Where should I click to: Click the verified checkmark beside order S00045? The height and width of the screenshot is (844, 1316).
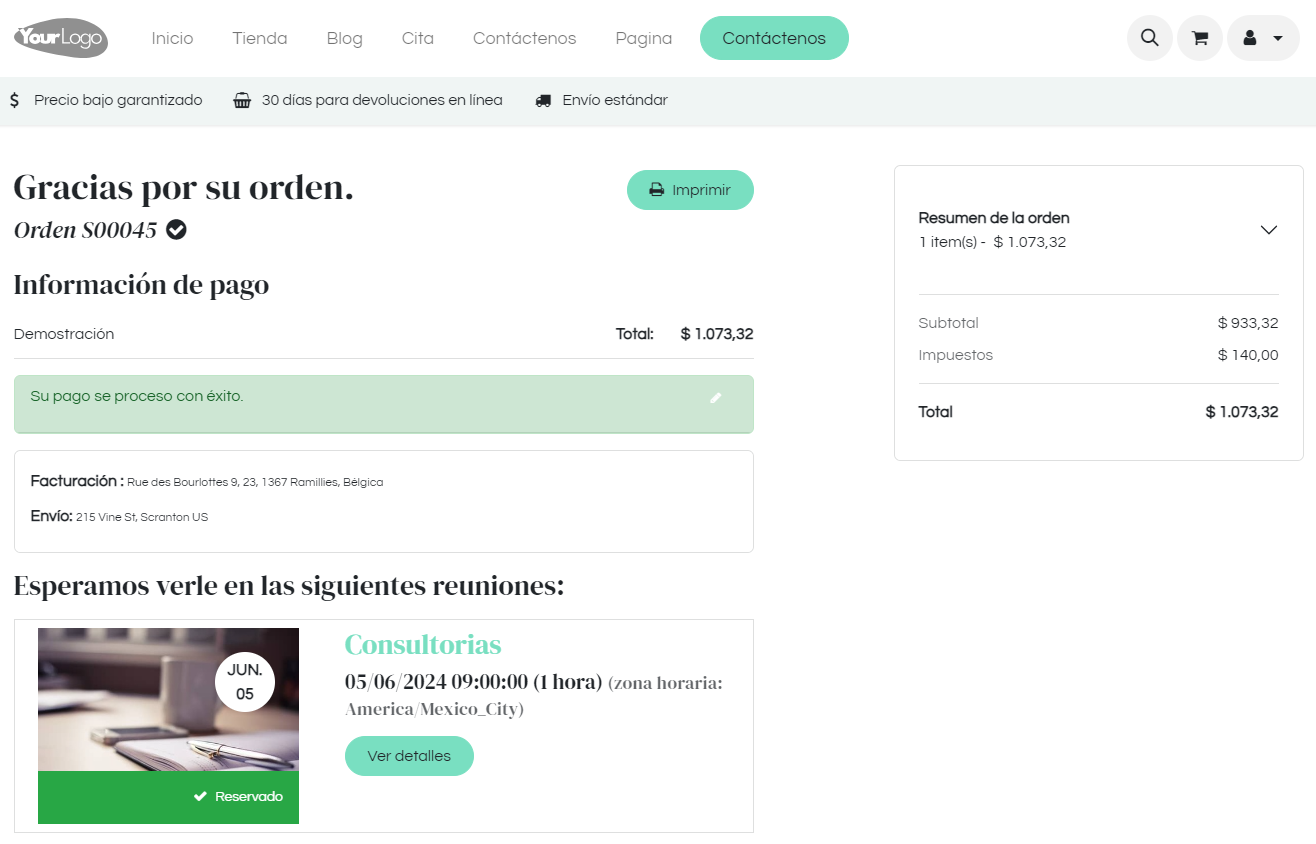pos(176,230)
